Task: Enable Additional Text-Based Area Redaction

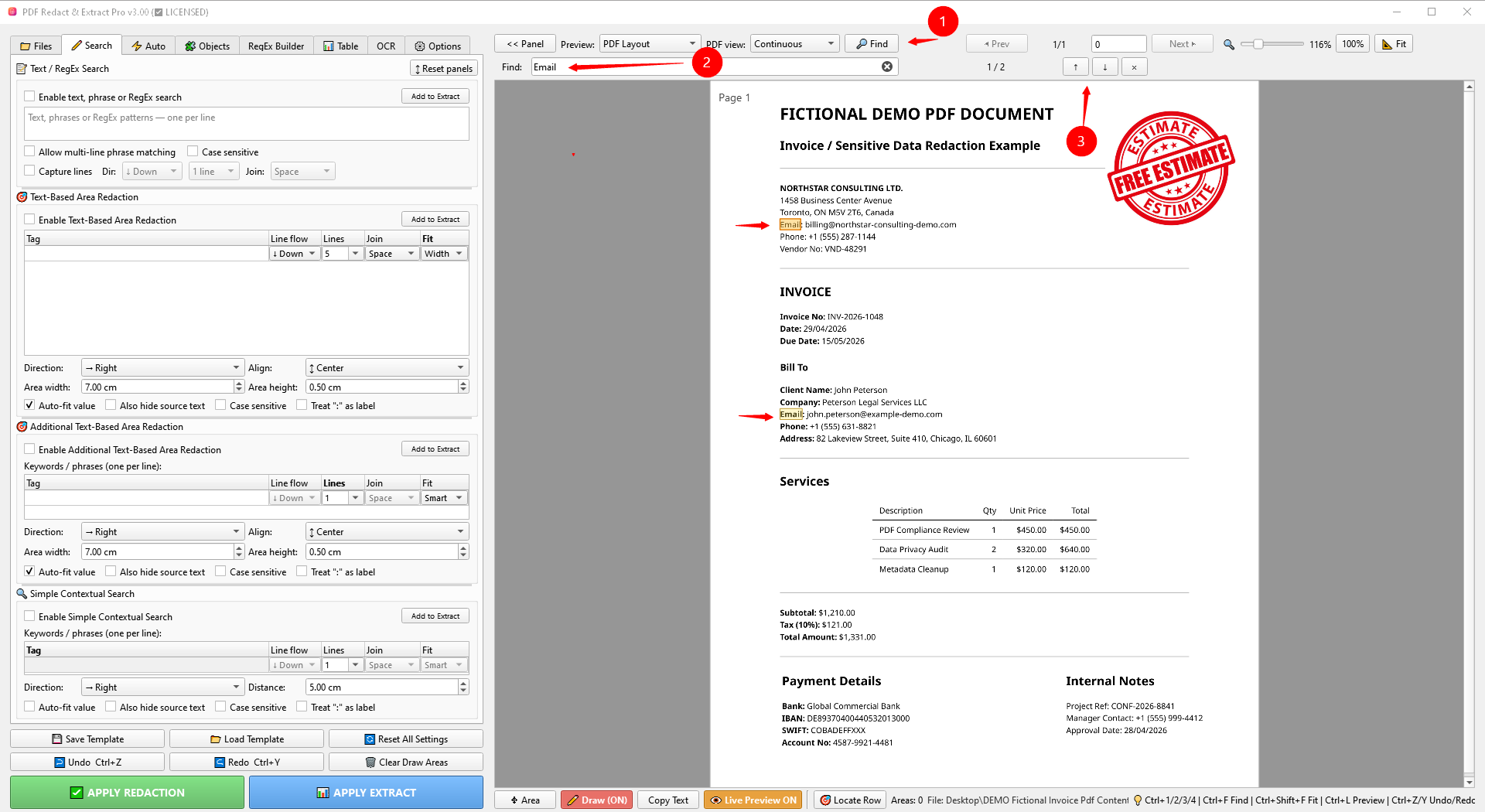Action: (29, 449)
